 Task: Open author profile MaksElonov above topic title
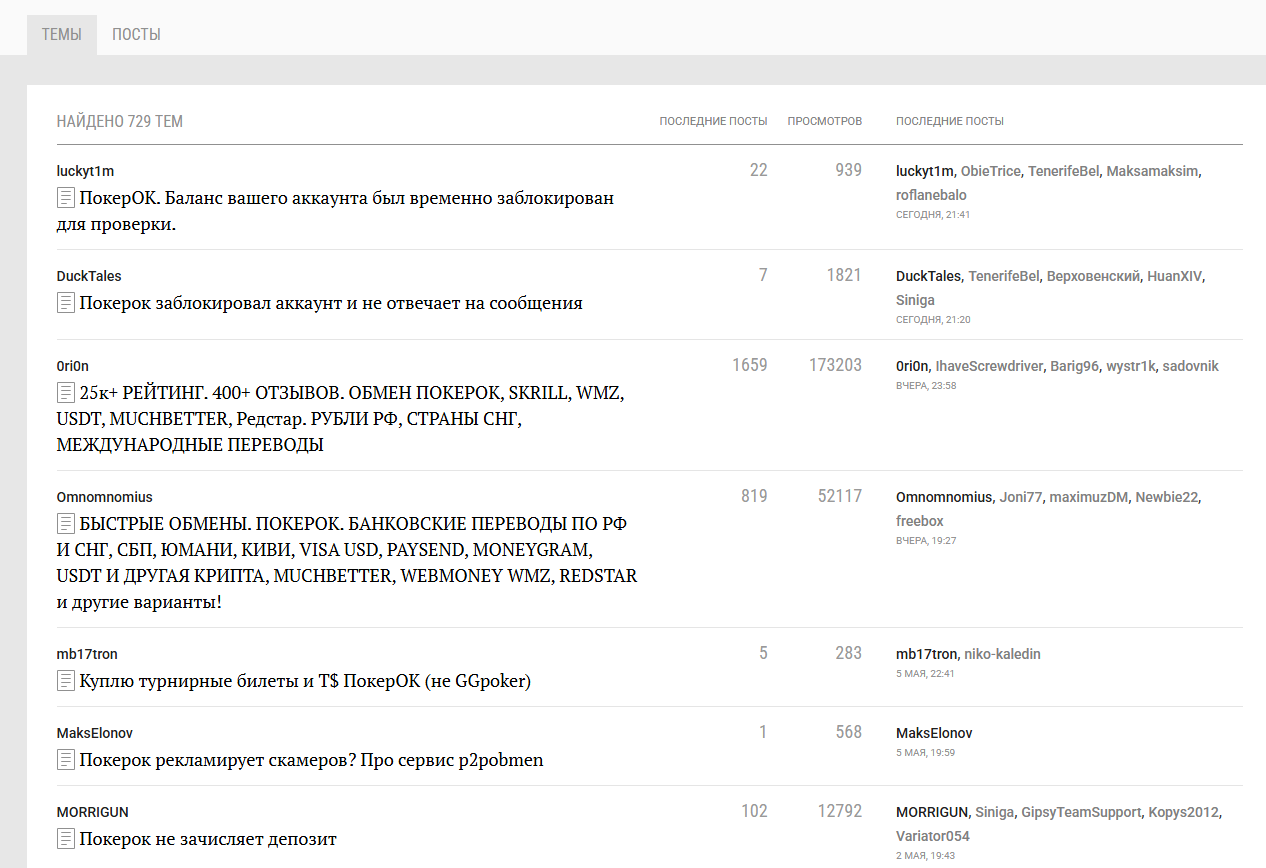point(95,733)
